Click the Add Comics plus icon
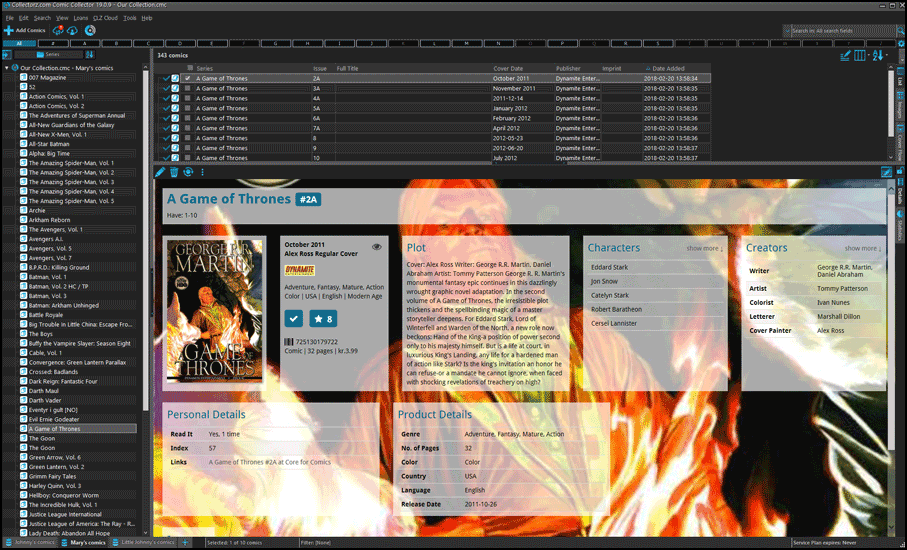Image resolution: width=907 pixels, height=550 pixels. pyautogui.click(x=9, y=30)
